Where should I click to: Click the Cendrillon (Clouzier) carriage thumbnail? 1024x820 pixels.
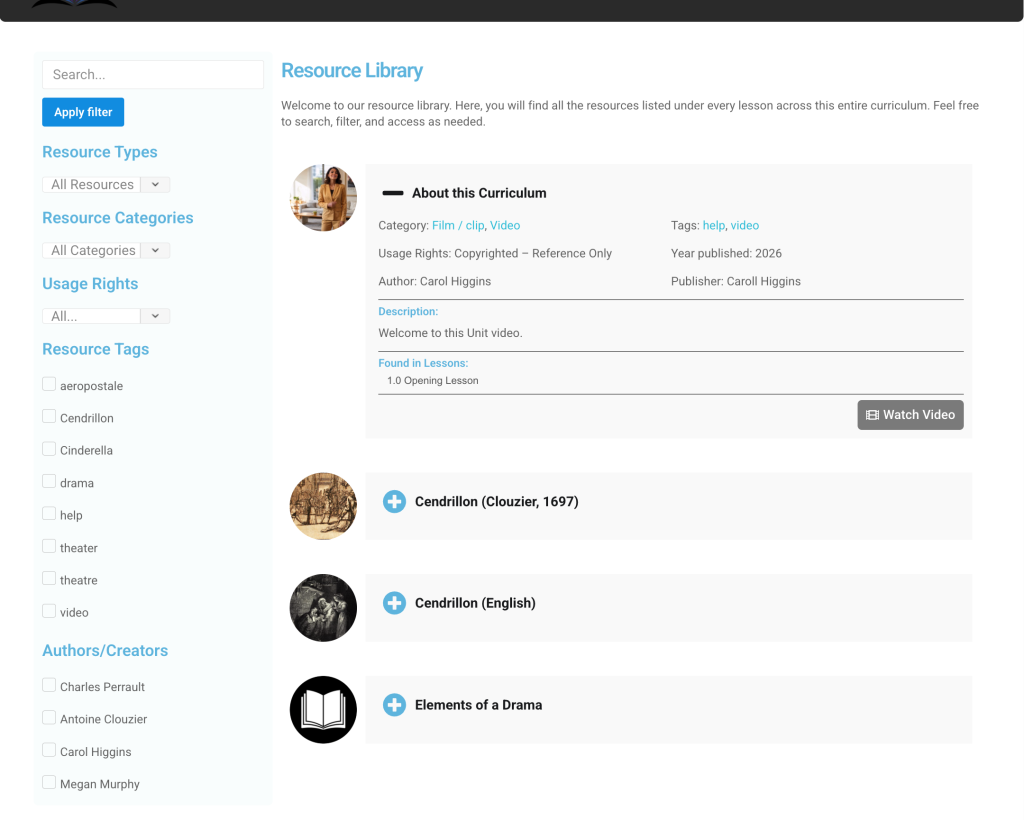[323, 507]
